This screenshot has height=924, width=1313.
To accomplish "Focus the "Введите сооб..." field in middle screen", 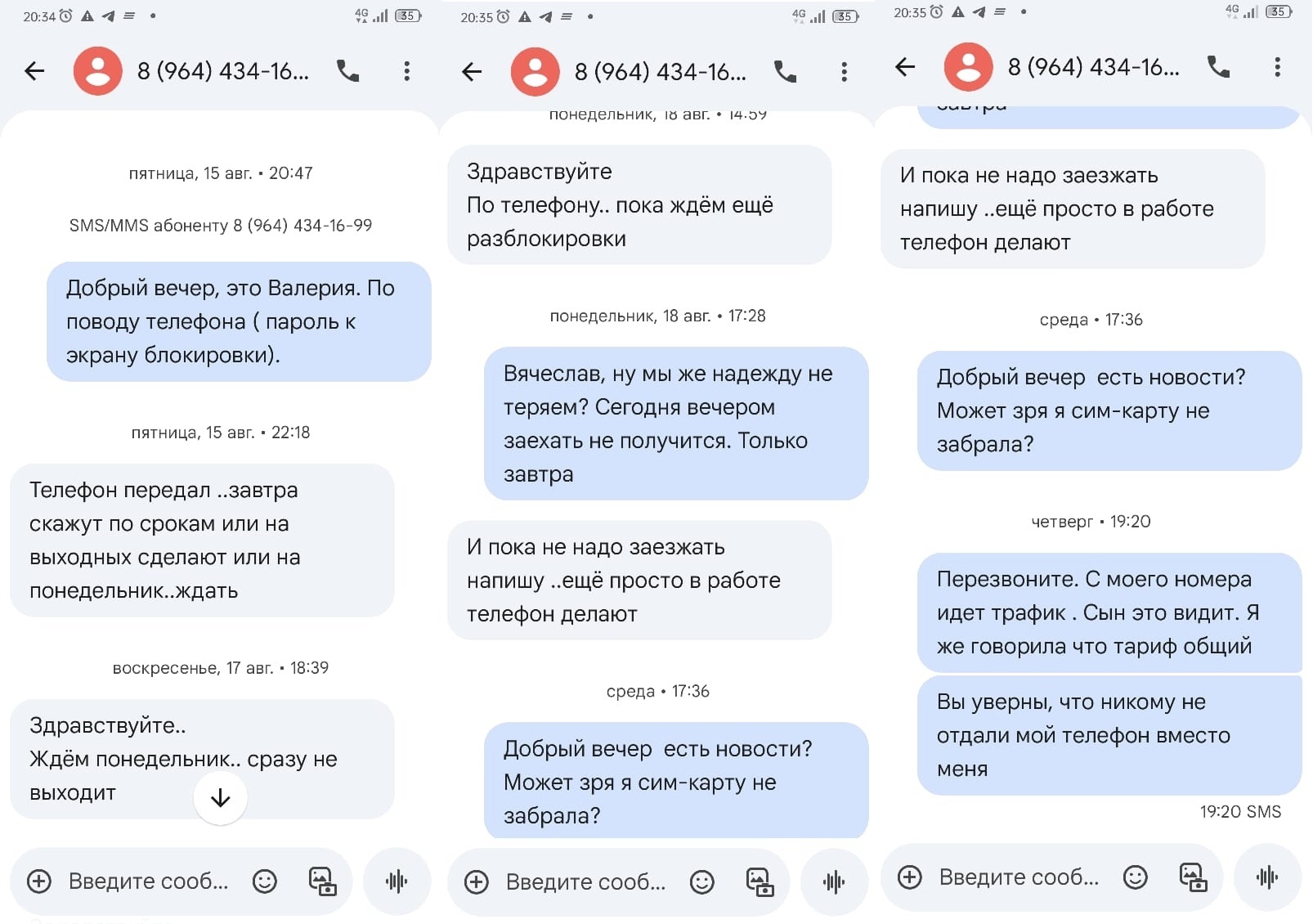I will pyautogui.click(x=585, y=881).
